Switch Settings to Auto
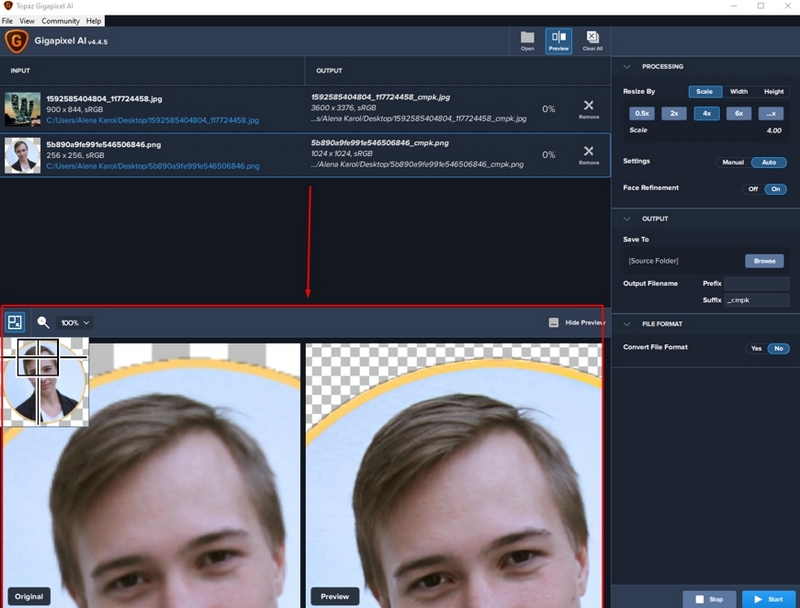The image size is (800, 608). pos(769,162)
